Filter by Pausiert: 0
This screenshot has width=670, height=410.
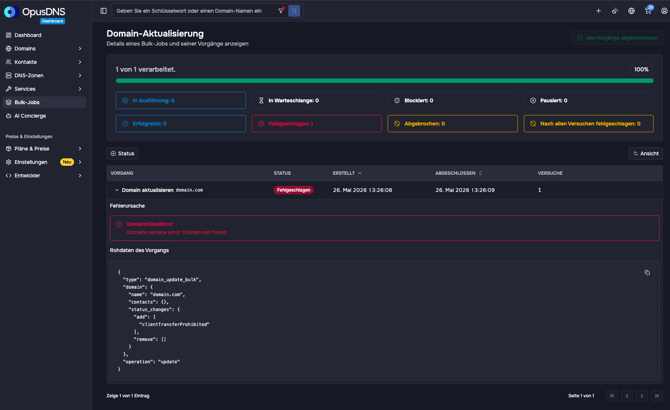tap(588, 100)
